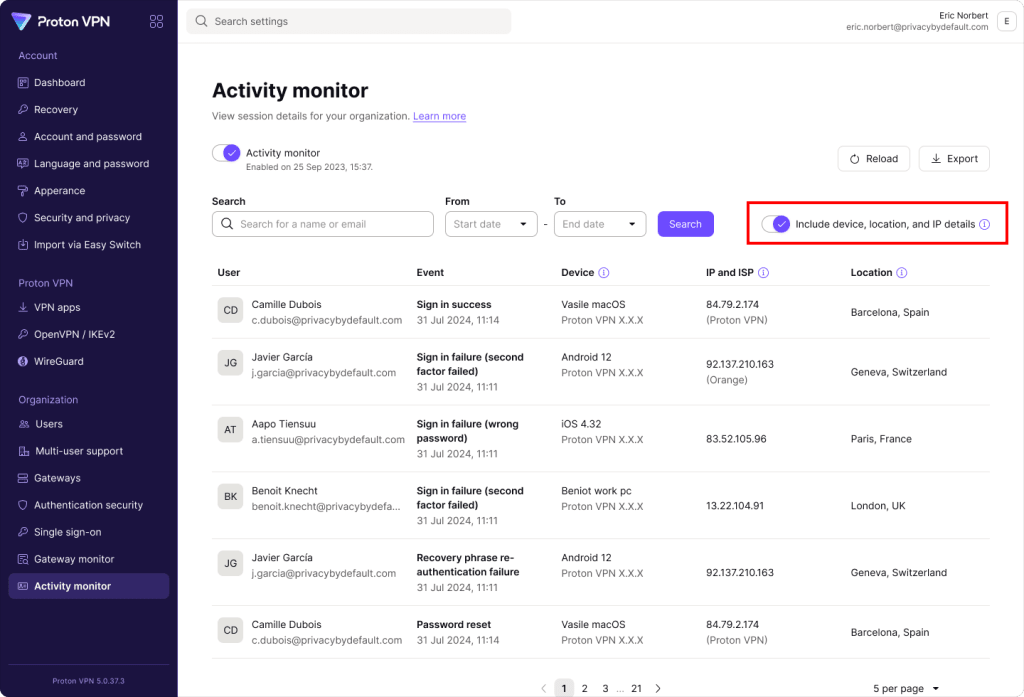
Task: Select current page 1 in pagination
Action: (x=564, y=689)
